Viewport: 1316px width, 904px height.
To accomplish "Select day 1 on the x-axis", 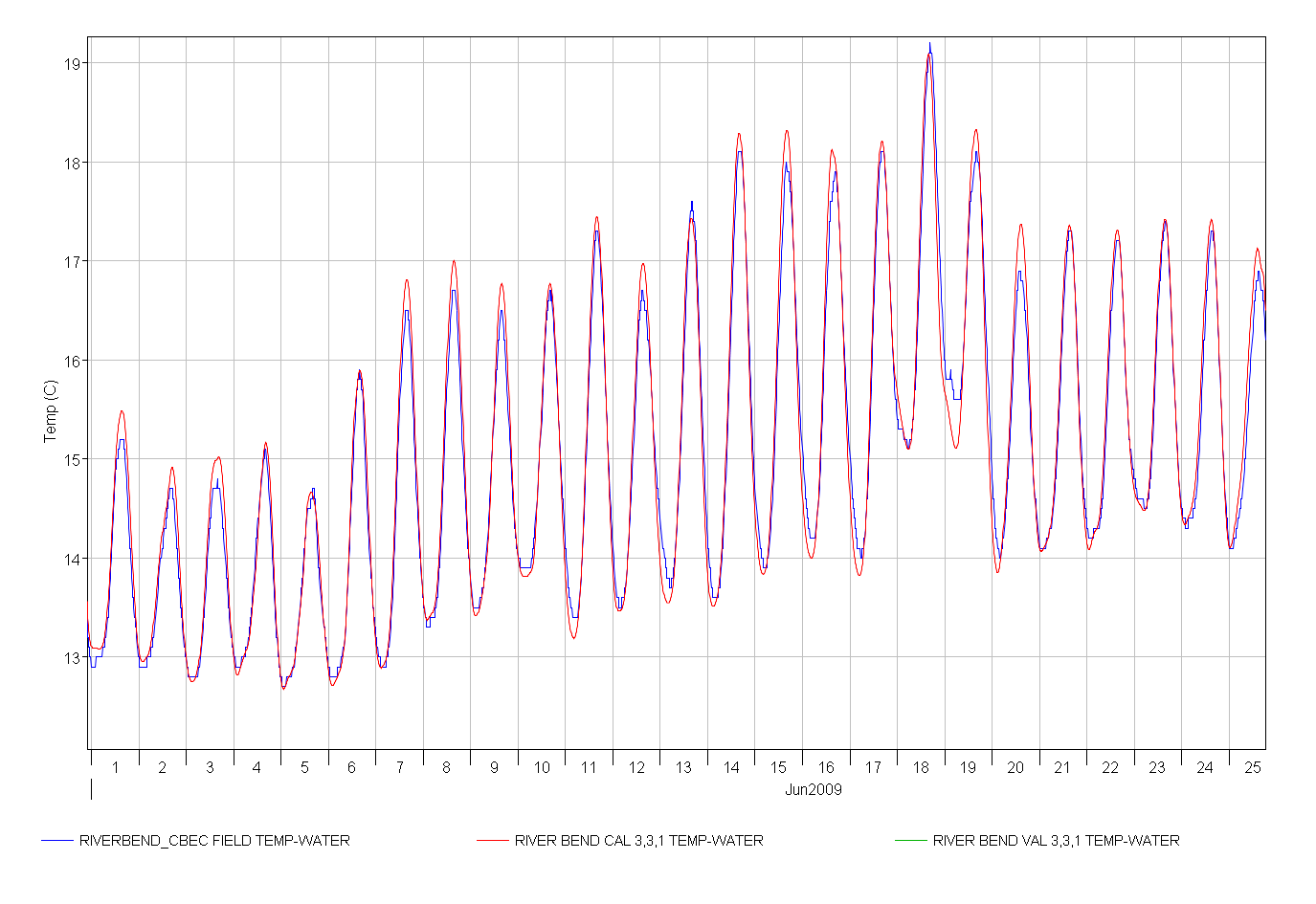I will pos(115,767).
